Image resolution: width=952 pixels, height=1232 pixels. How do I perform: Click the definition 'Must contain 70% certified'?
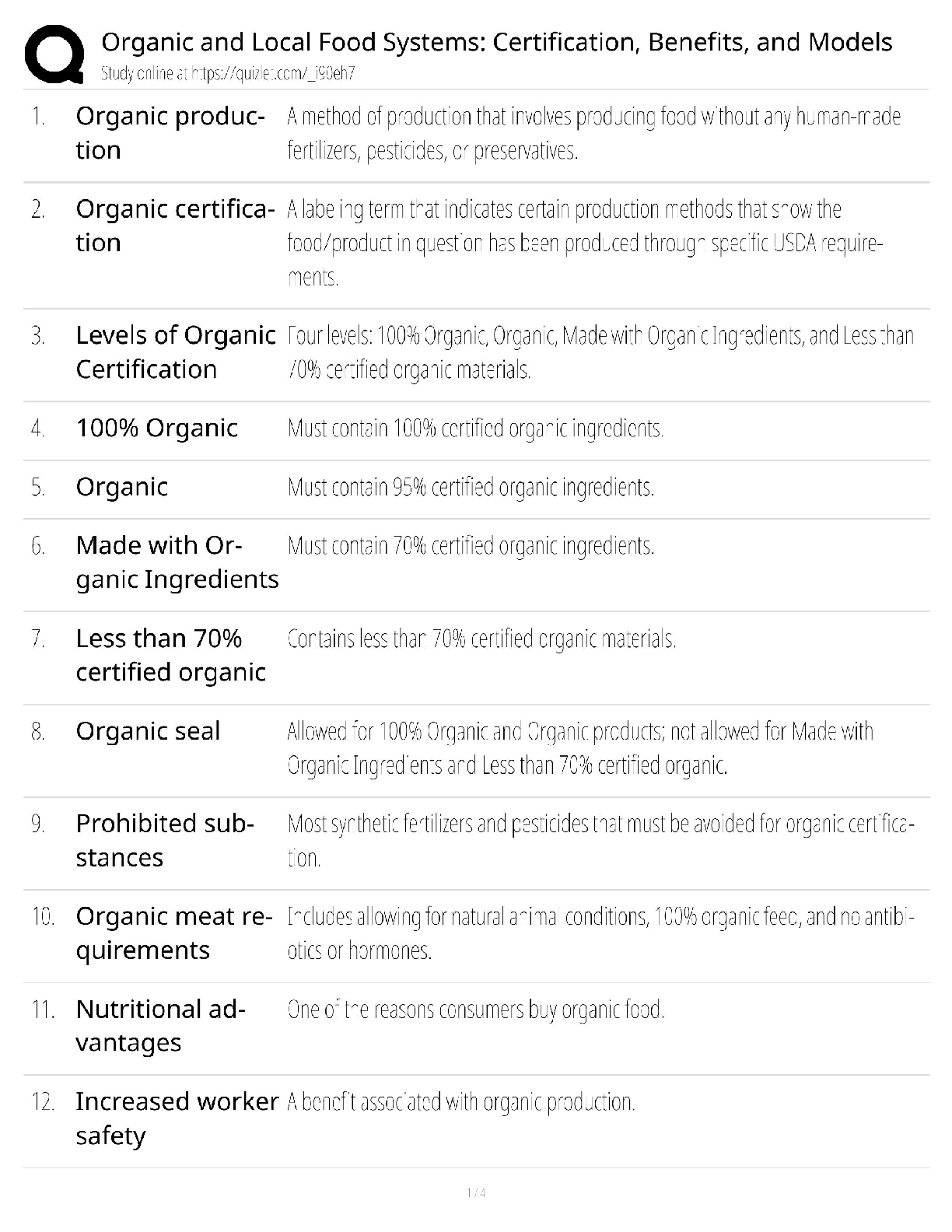(x=471, y=546)
